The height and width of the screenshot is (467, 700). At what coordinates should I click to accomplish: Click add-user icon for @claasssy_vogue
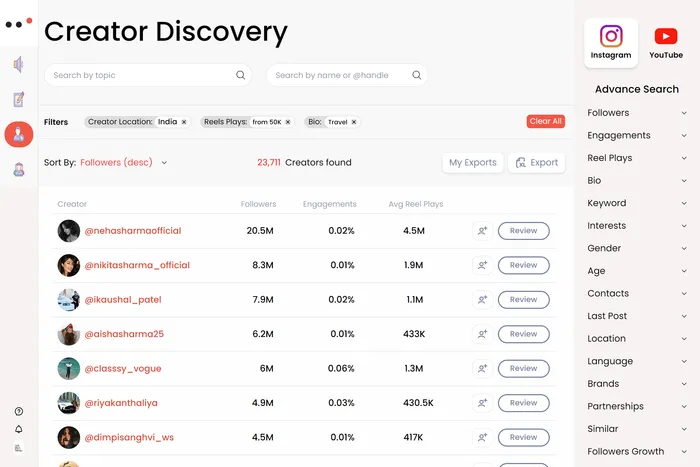tap(482, 368)
